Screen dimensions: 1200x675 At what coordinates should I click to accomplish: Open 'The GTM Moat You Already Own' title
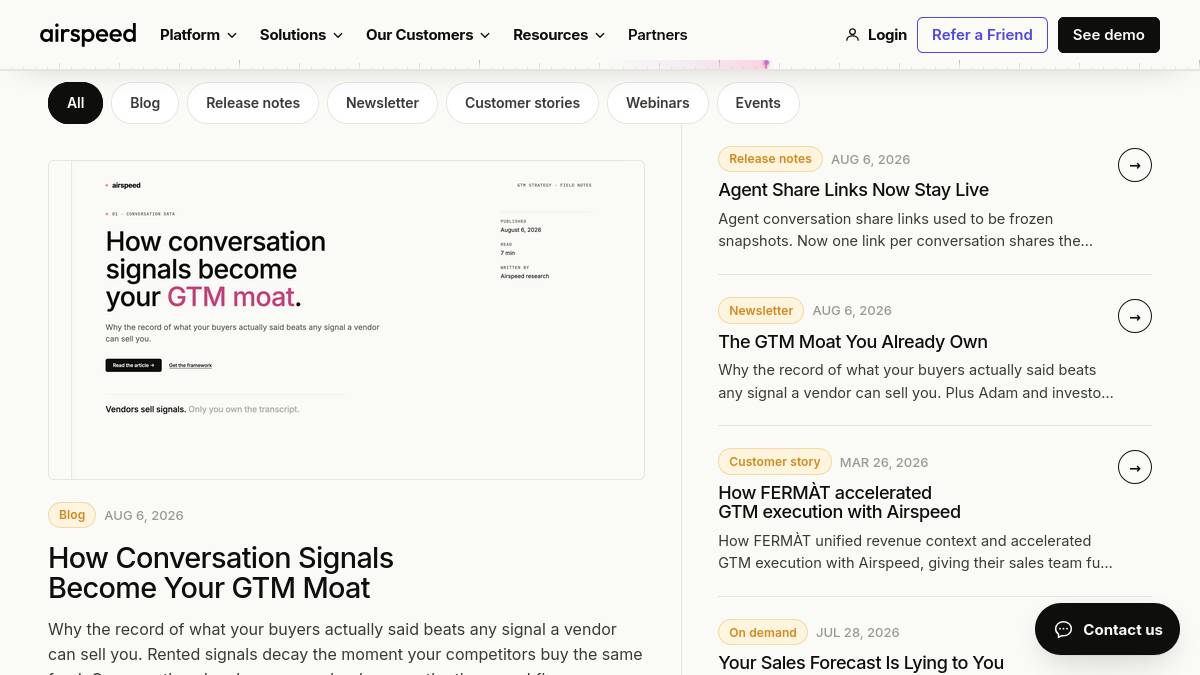pos(853,342)
